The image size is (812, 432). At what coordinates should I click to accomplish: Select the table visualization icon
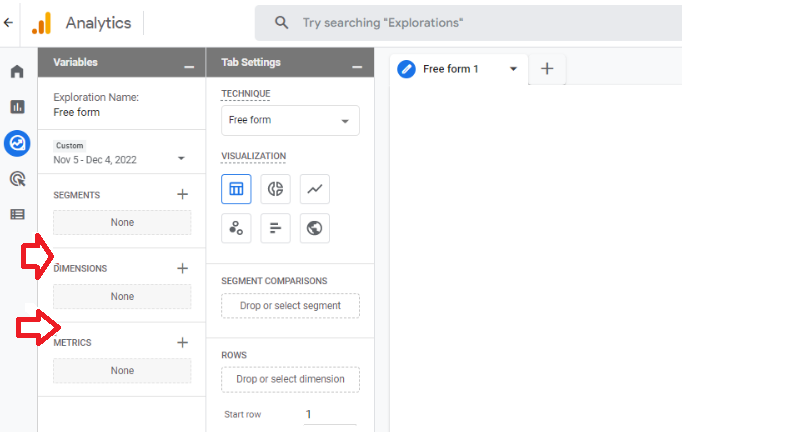236,189
